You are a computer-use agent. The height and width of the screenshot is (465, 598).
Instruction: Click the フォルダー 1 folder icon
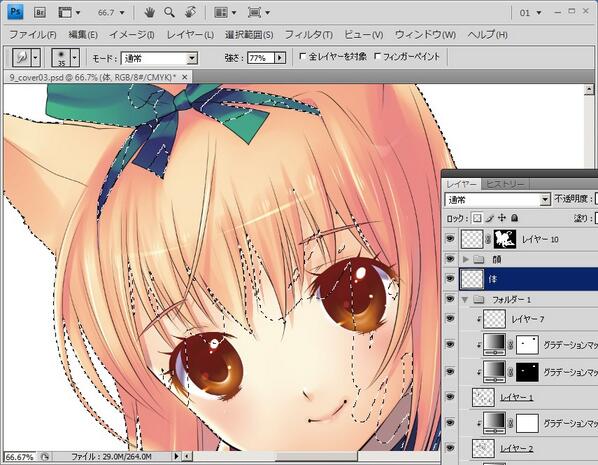pyautogui.click(x=479, y=299)
